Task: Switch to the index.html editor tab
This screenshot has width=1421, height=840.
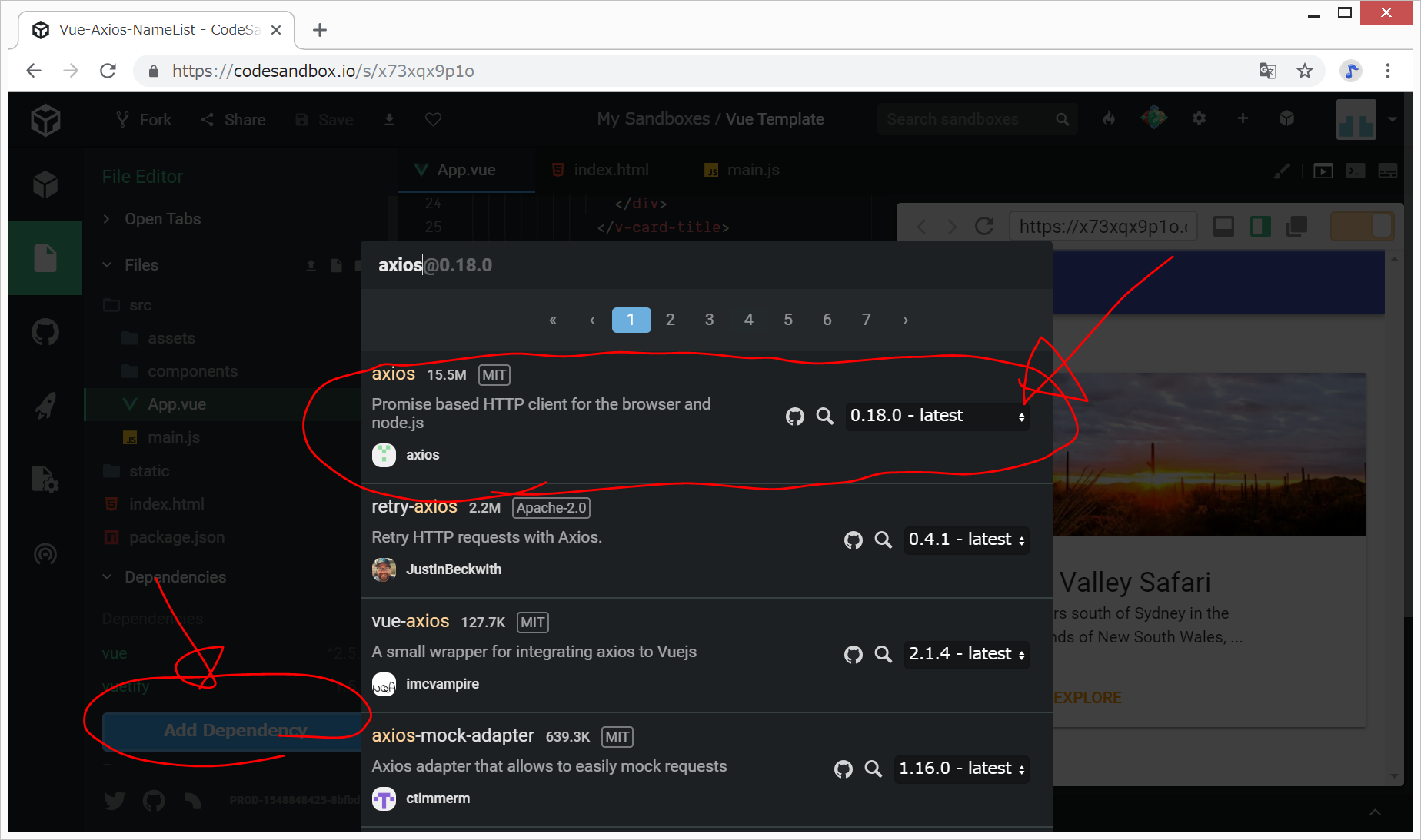Action: tap(610, 170)
